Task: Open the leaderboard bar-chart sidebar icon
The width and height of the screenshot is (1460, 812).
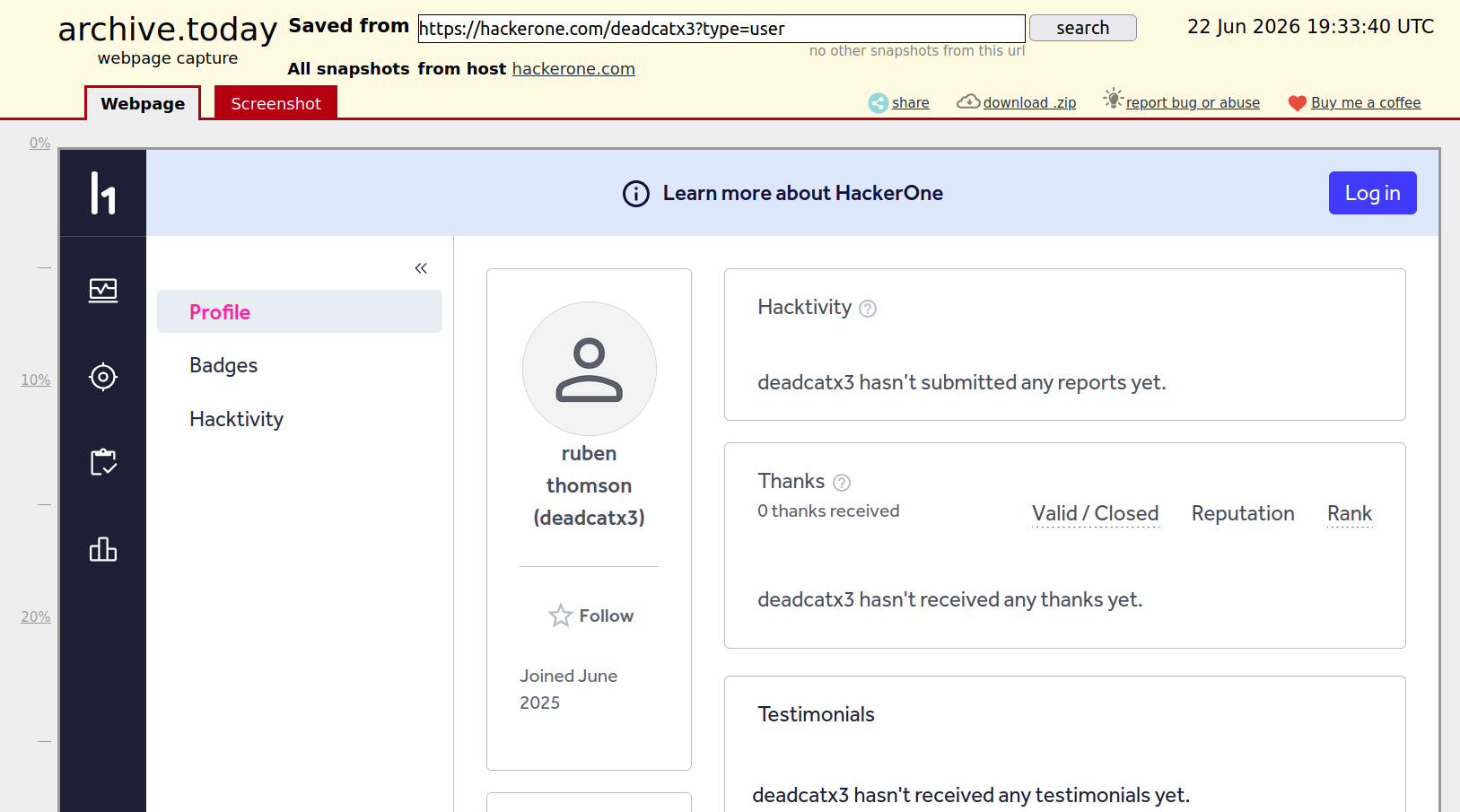Action: (x=103, y=549)
